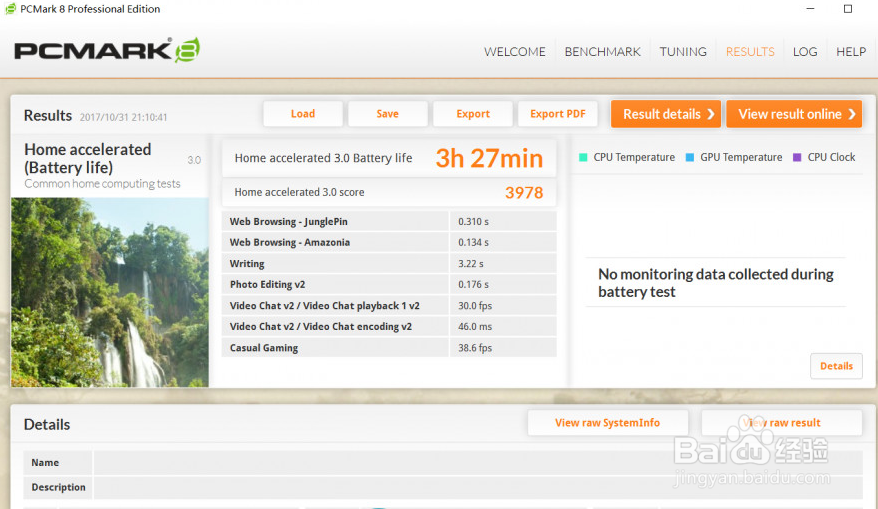Select the Photo Editing v2 row
The height and width of the screenshot is (509, 878).
point(389,284)
